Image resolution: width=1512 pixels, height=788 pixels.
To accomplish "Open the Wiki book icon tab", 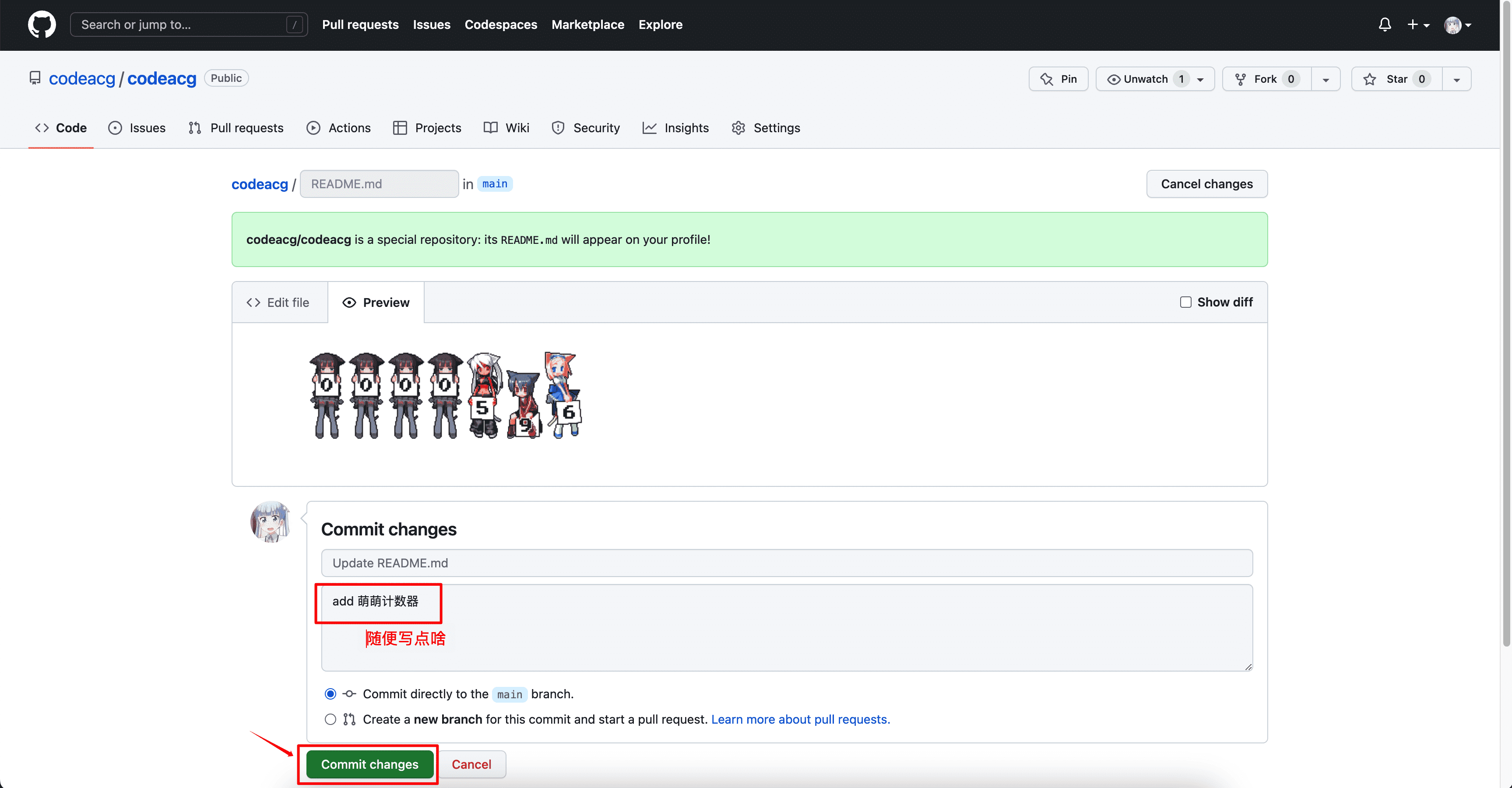I will 489,127.
